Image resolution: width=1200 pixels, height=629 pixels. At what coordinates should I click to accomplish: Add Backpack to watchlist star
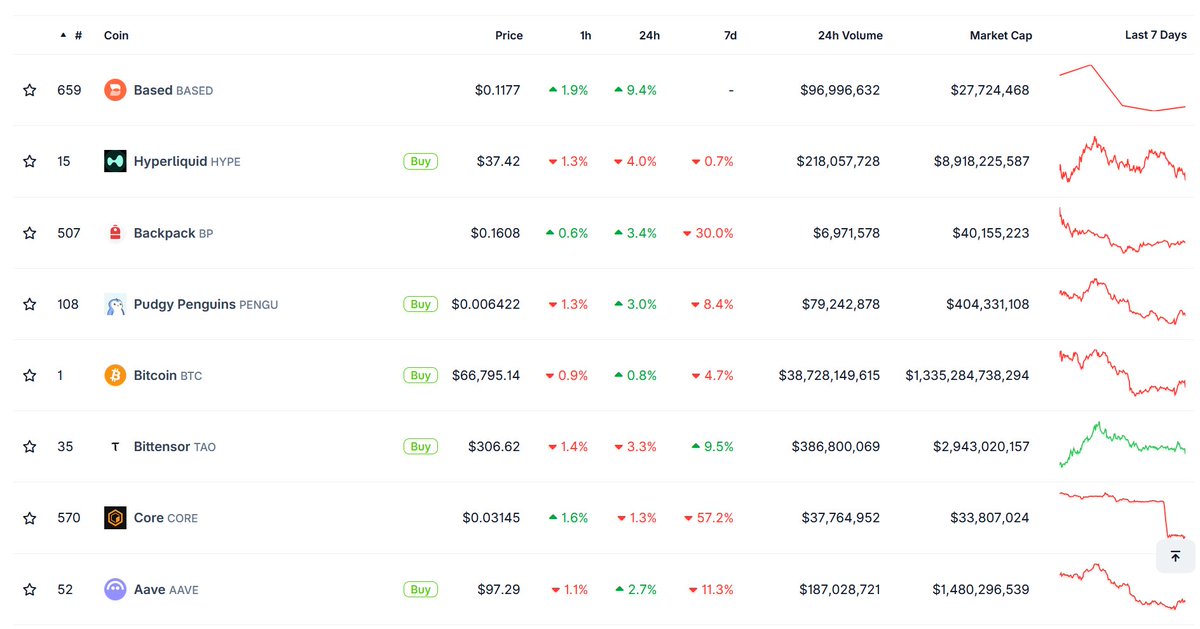[30, 233]
